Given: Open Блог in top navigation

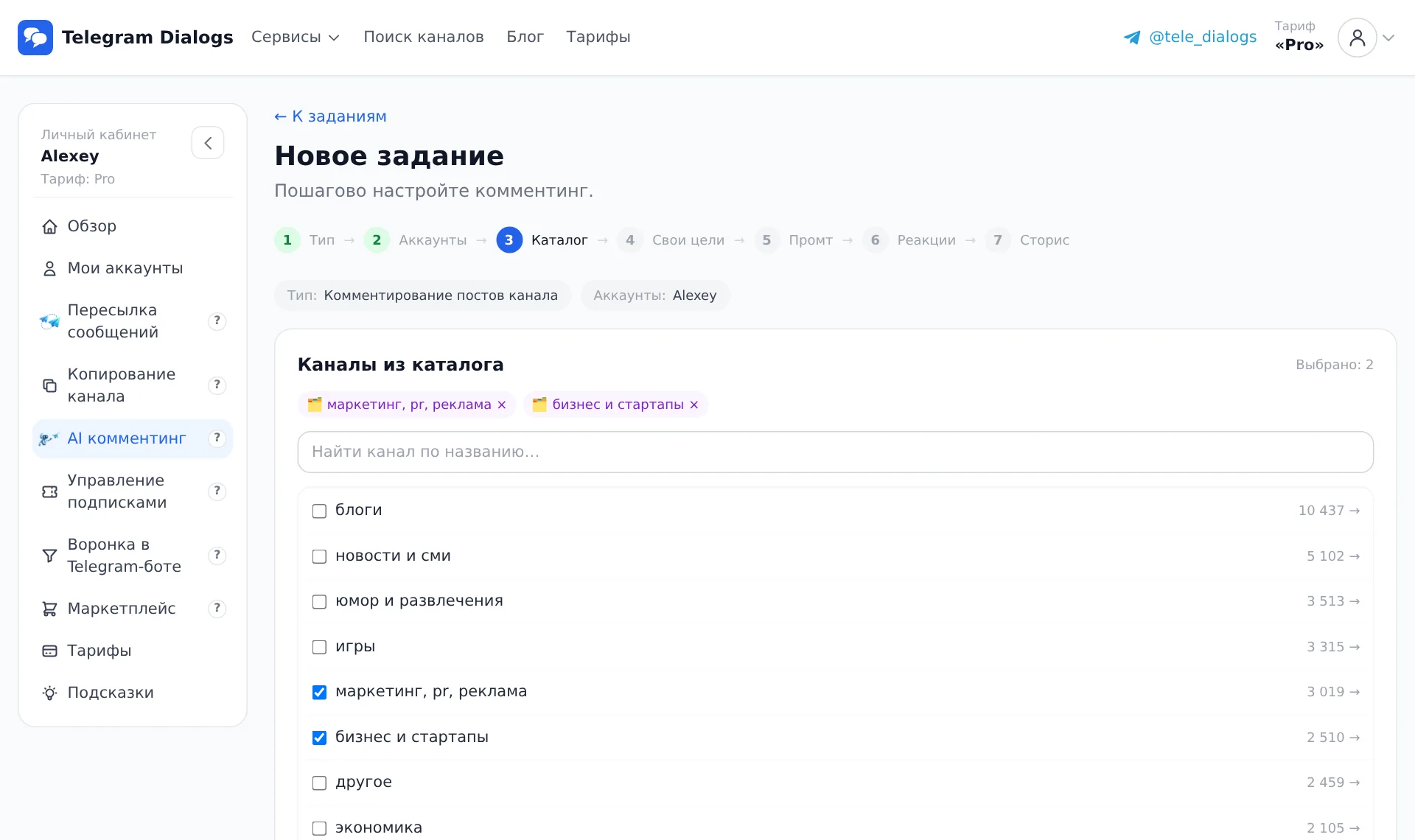Looking at the screenshot, I should [525, 37].
